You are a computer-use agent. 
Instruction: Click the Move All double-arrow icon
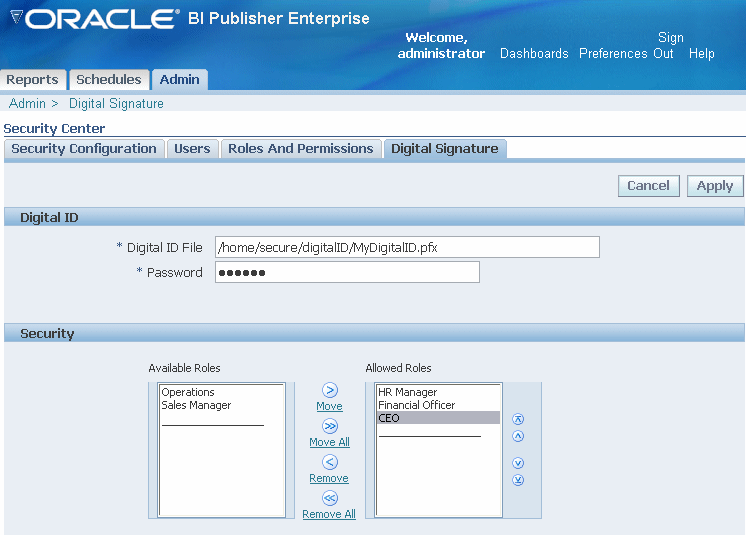click(330, 426)
